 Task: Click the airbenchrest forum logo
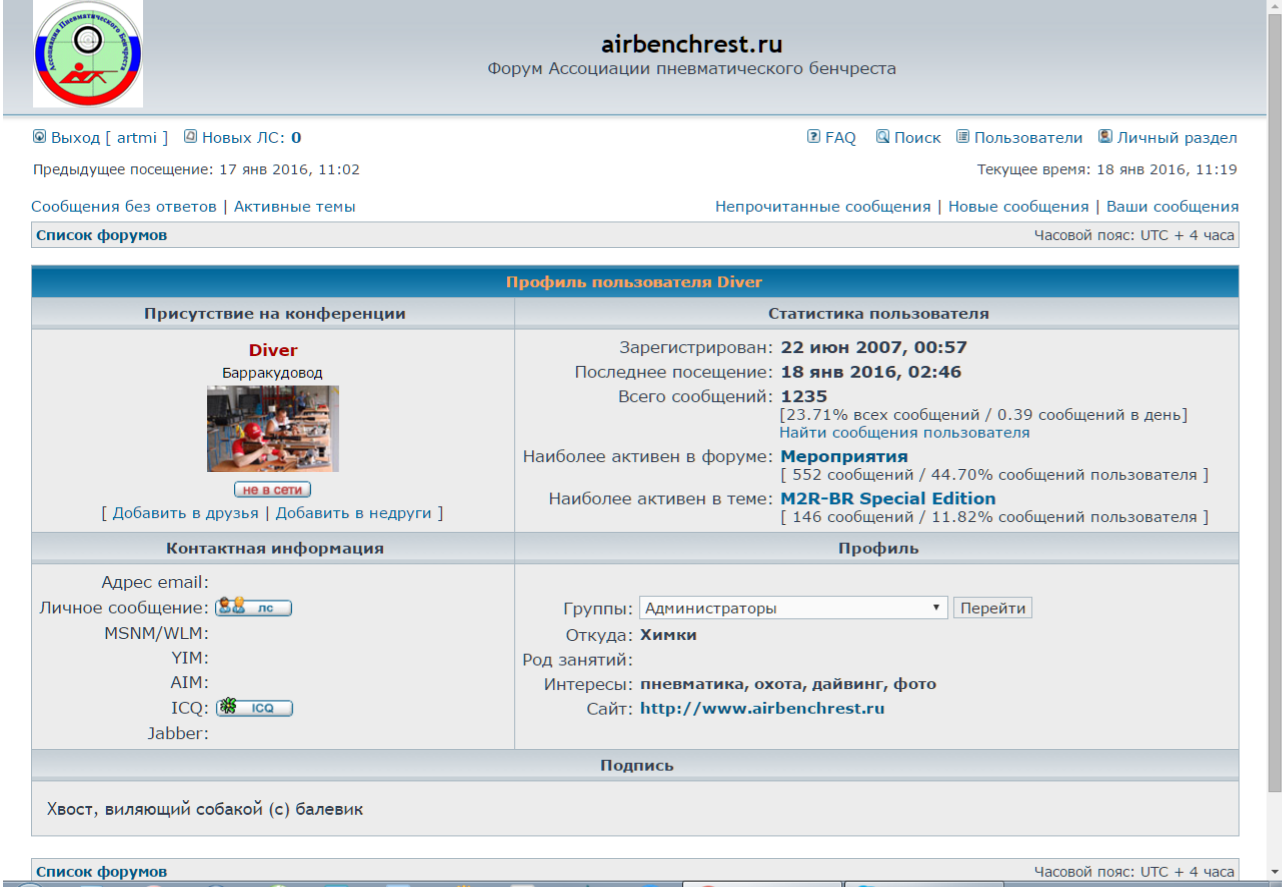click(x=88, y=54)
